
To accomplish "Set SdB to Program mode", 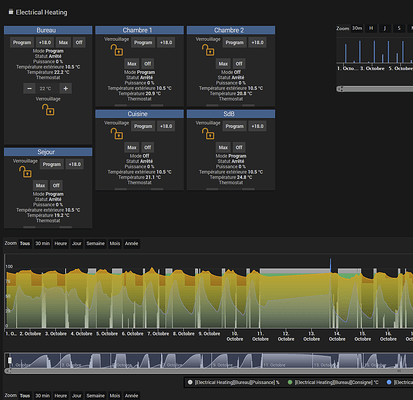I will click(234, 126).
